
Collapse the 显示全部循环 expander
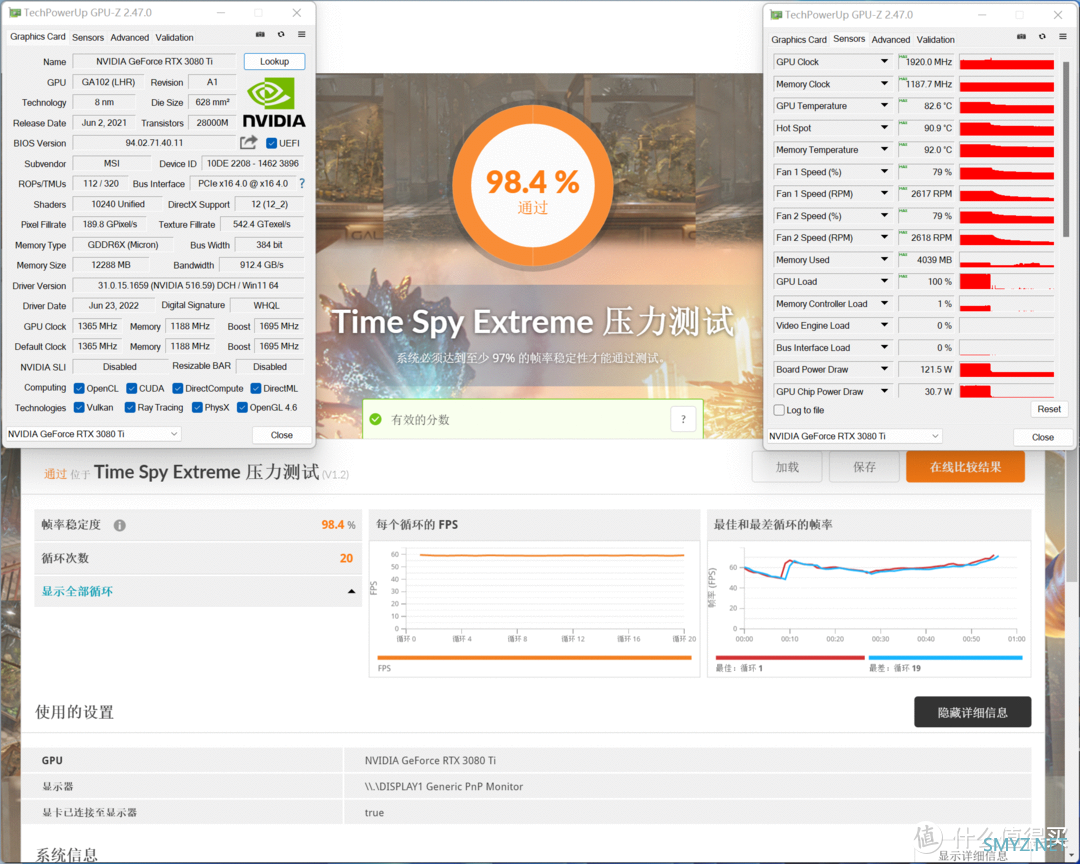(352, 591)
